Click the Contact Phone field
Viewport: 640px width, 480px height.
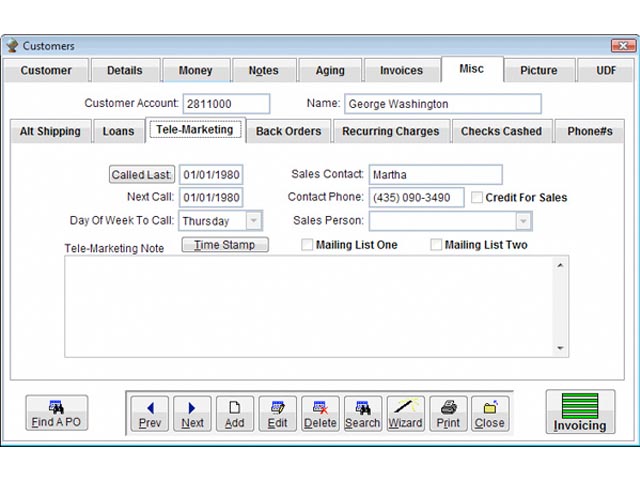416,198
